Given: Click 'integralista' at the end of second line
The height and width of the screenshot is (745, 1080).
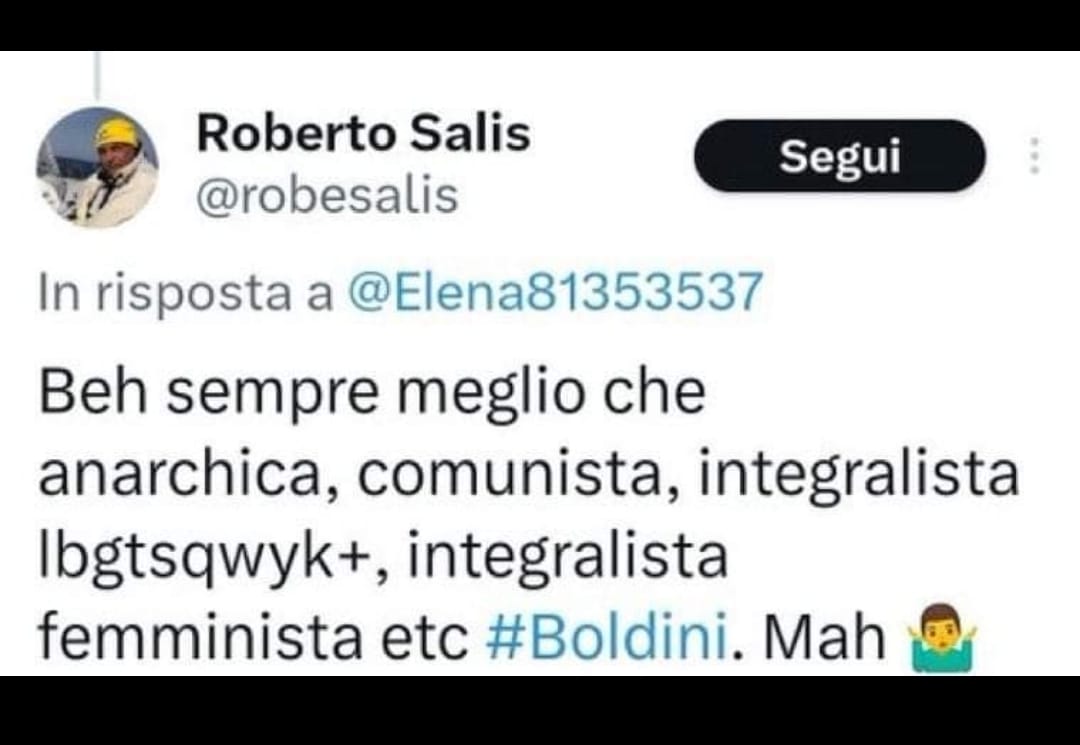Looking at the screenshot, I should coord(859,476).
